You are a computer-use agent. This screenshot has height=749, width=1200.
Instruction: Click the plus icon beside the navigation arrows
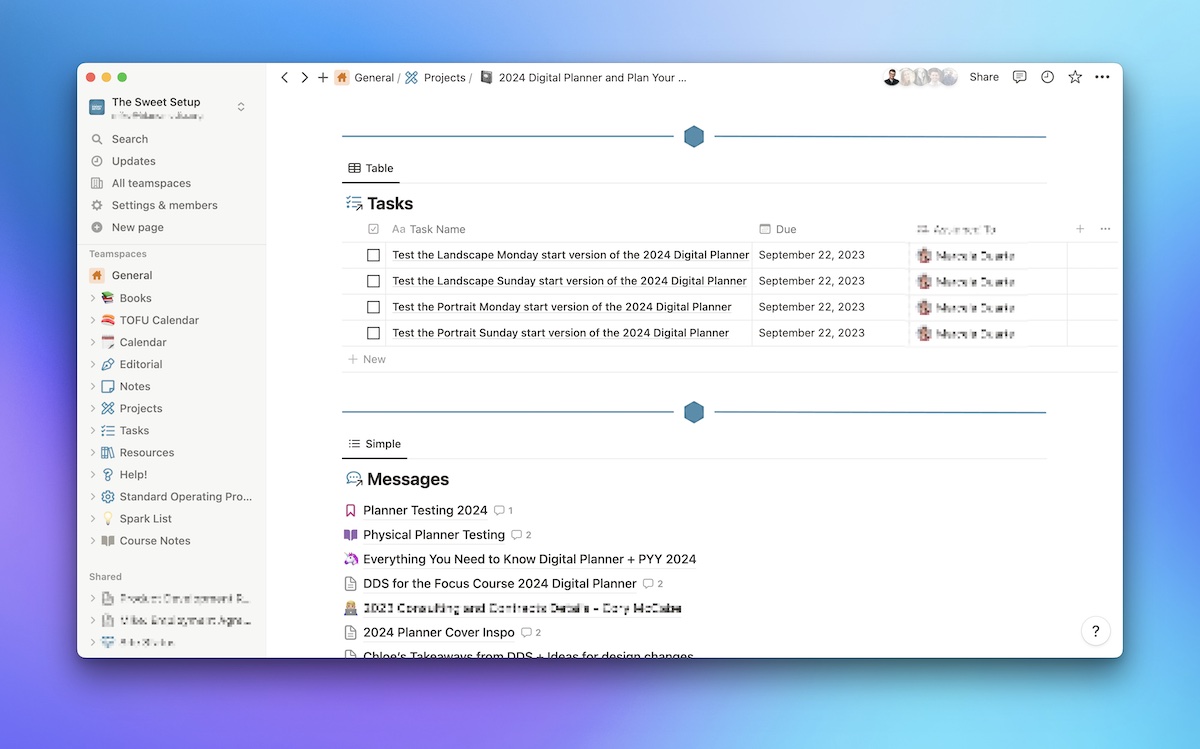coord(323,77)
